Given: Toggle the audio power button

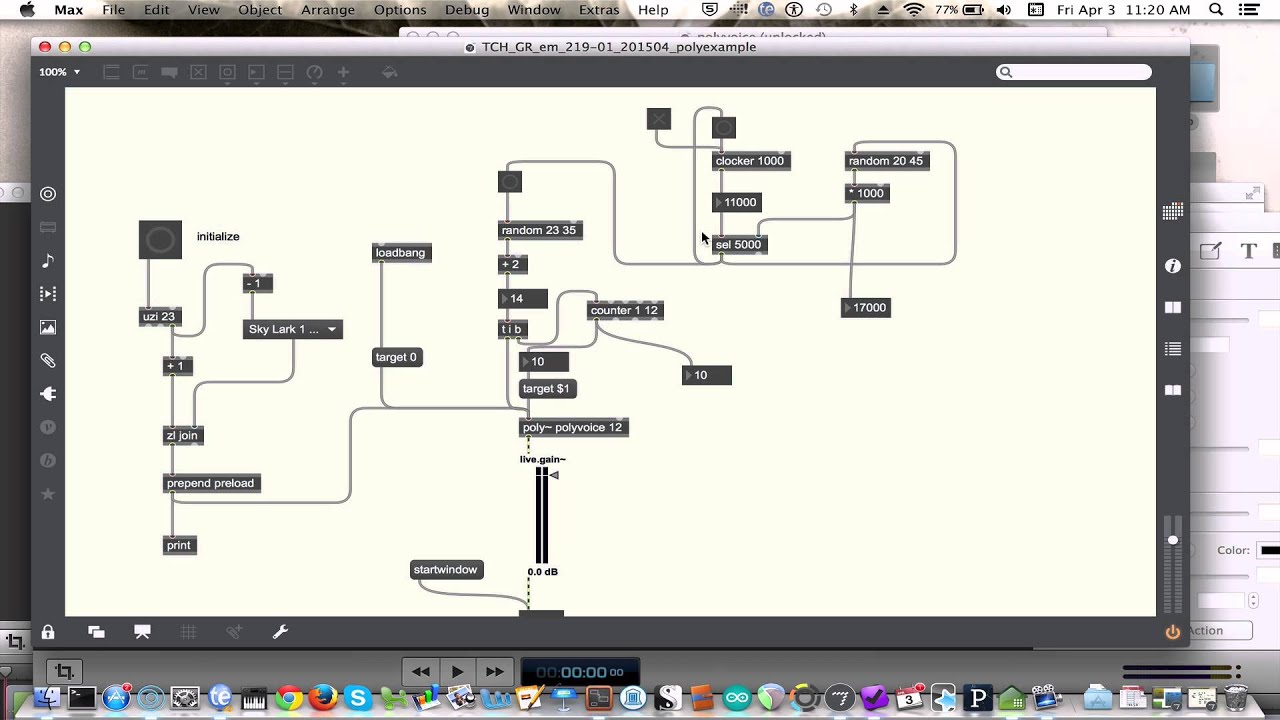Looking at the screenshot, I should point(1173,632).
